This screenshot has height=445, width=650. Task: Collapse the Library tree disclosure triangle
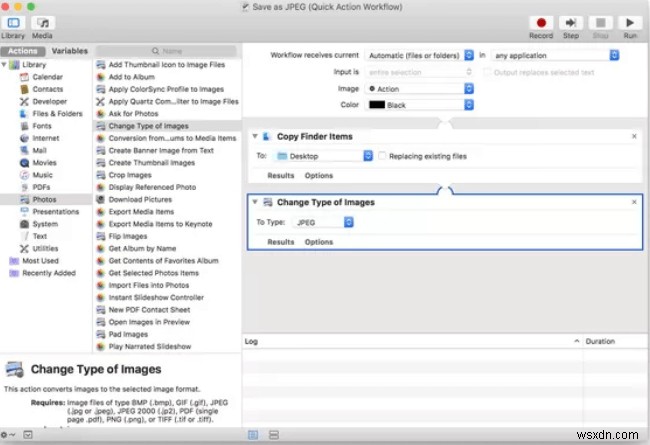[x=4, y=64]
